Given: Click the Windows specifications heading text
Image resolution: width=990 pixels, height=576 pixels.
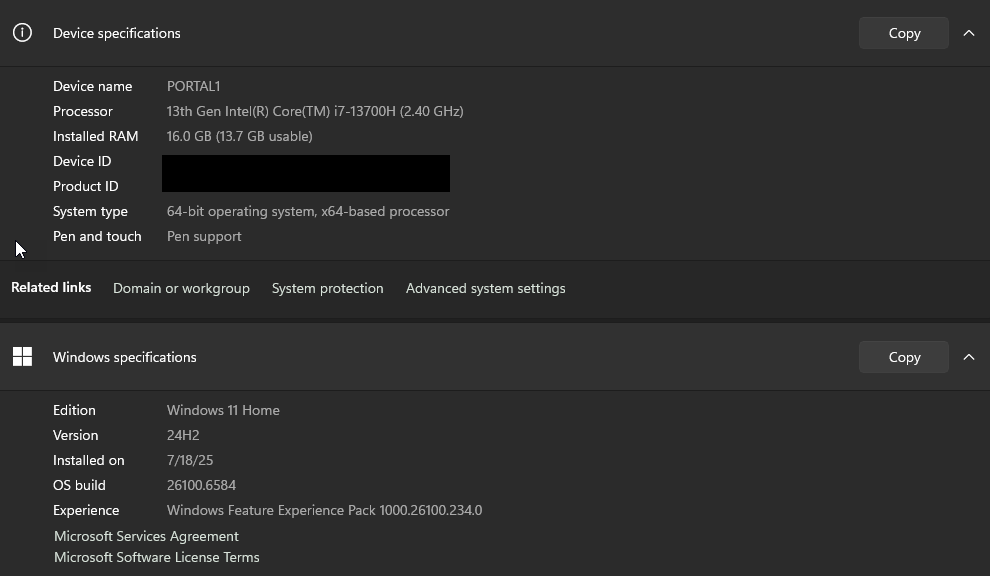Looking at the screenshot, I should (x=124, y=357).
